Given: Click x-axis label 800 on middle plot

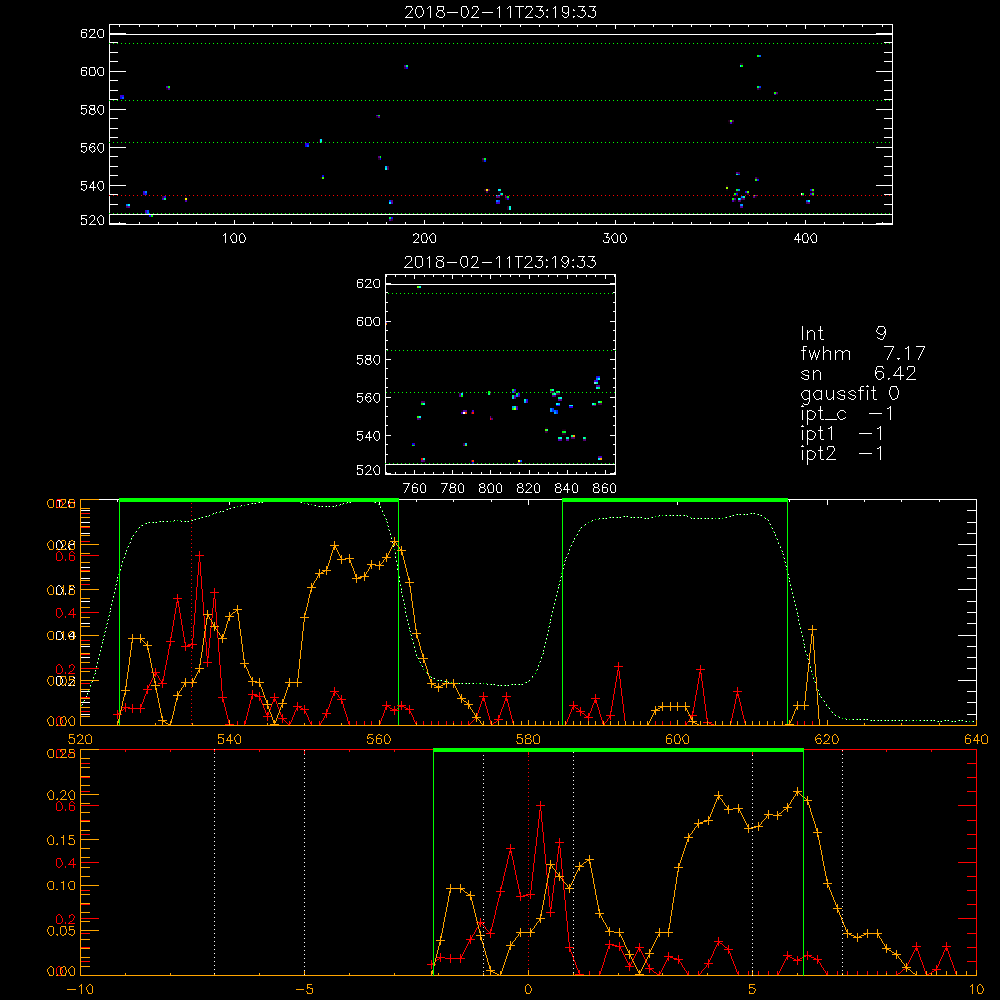Looking at the screenshot, I should tap(490, 489).
